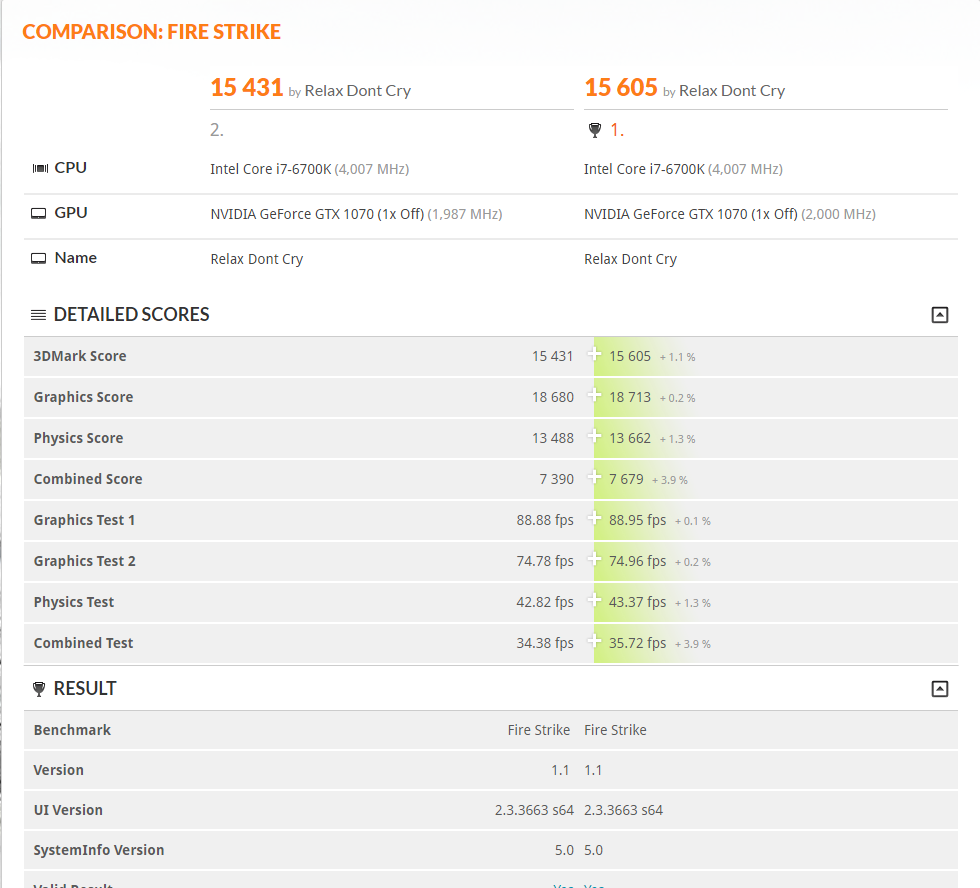The width and height of the screenshot is (980, 888).
Task: Click the trophy icon next to rank 1
Action: tap(595, 130)
